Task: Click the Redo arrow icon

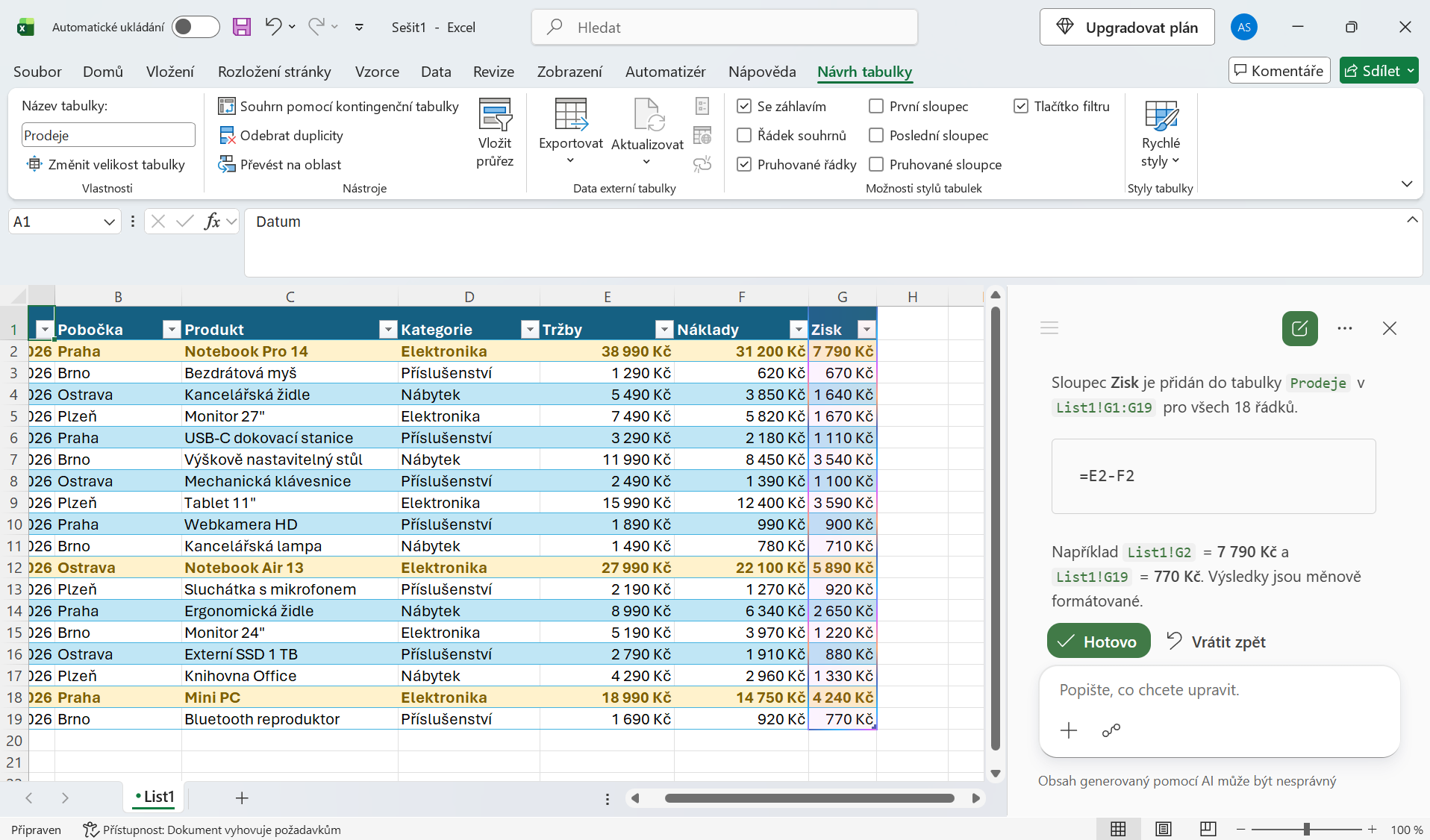Action: pyautogui.click(x=316, y=27)
